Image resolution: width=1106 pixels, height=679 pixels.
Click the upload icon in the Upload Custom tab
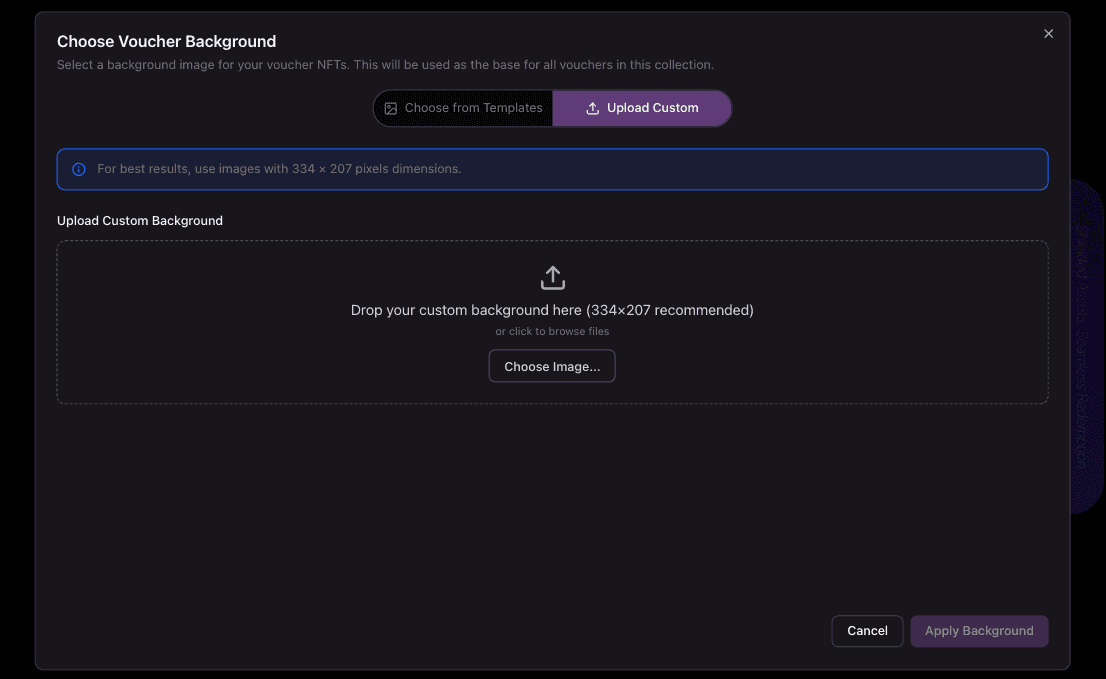(x=593, y=108)
